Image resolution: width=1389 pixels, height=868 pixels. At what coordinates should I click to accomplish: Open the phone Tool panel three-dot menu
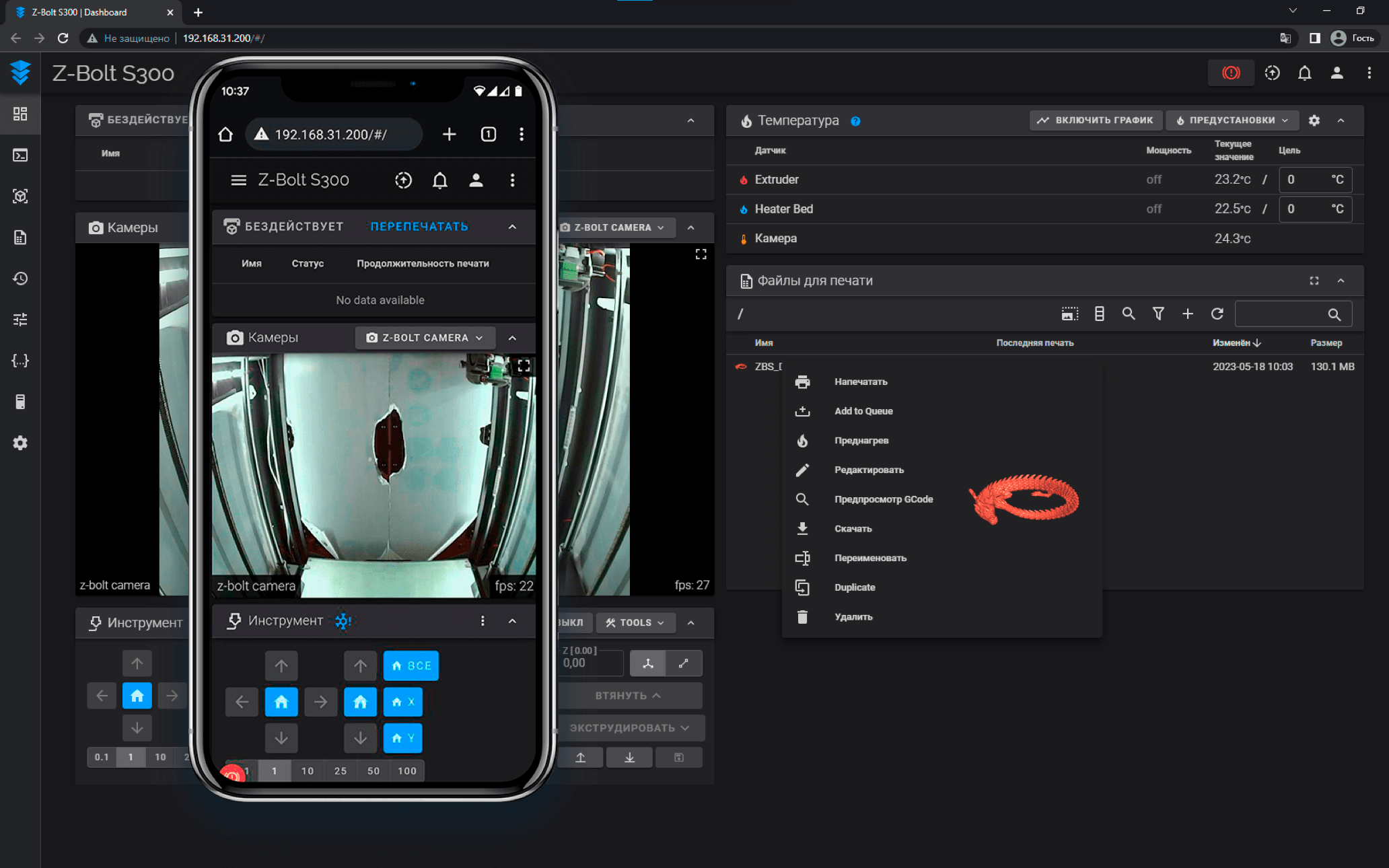(x=483, y=620)
